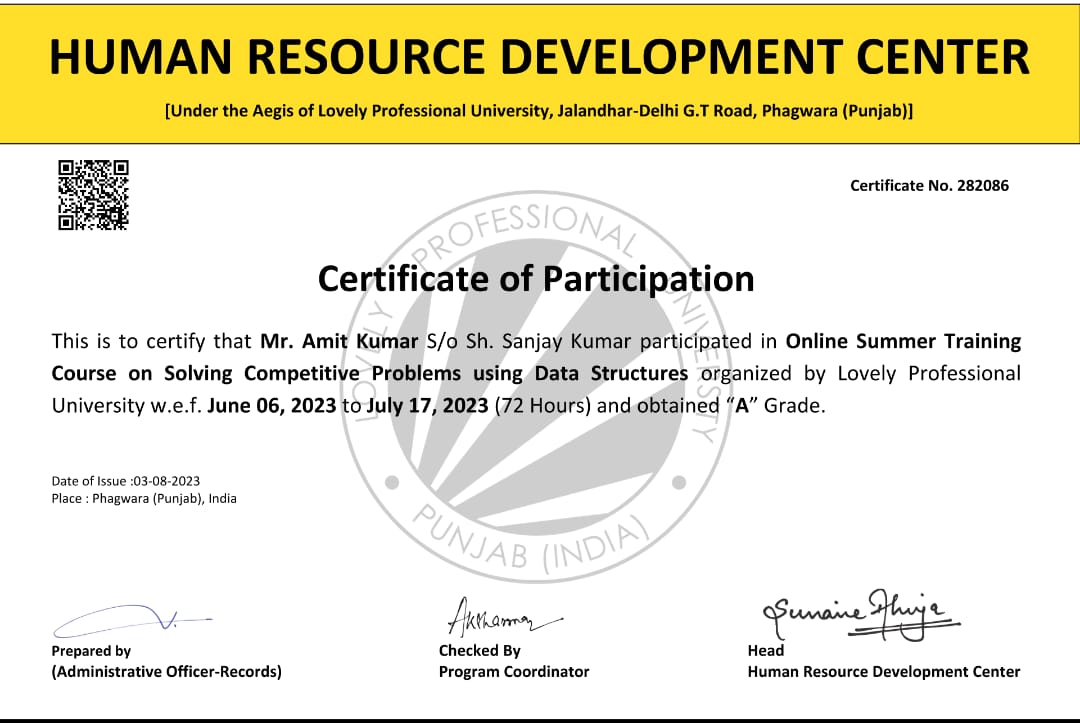The width and height of the screenshot is (1080, 723).
Task: Click 'Sh. Sanjay Kumar' in the certificate text
Action: (549, 342)
